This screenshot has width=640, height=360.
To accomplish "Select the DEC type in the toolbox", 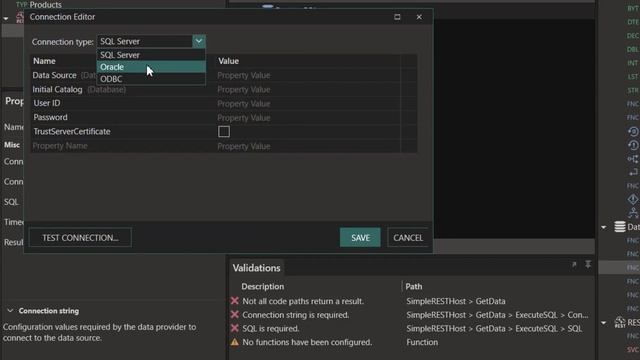I will 633,36.
